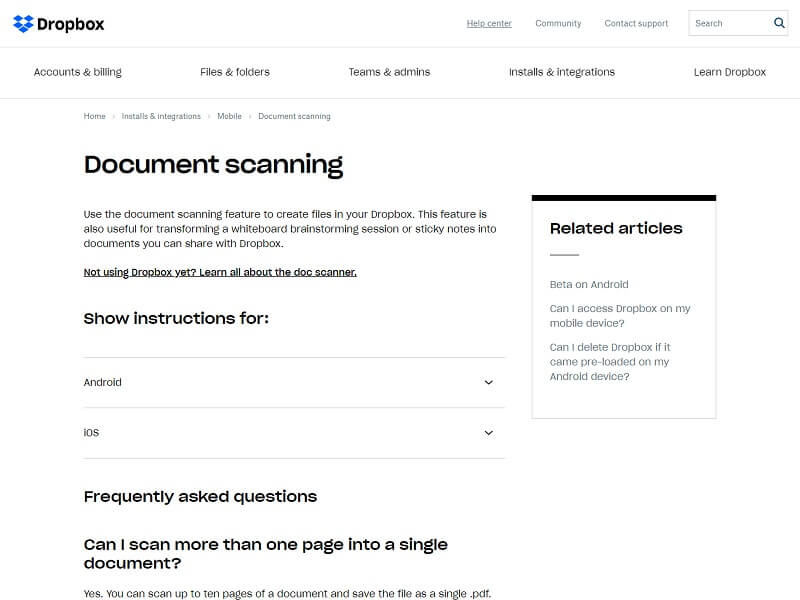Click the 'Related articles' heading

point(616,228)
